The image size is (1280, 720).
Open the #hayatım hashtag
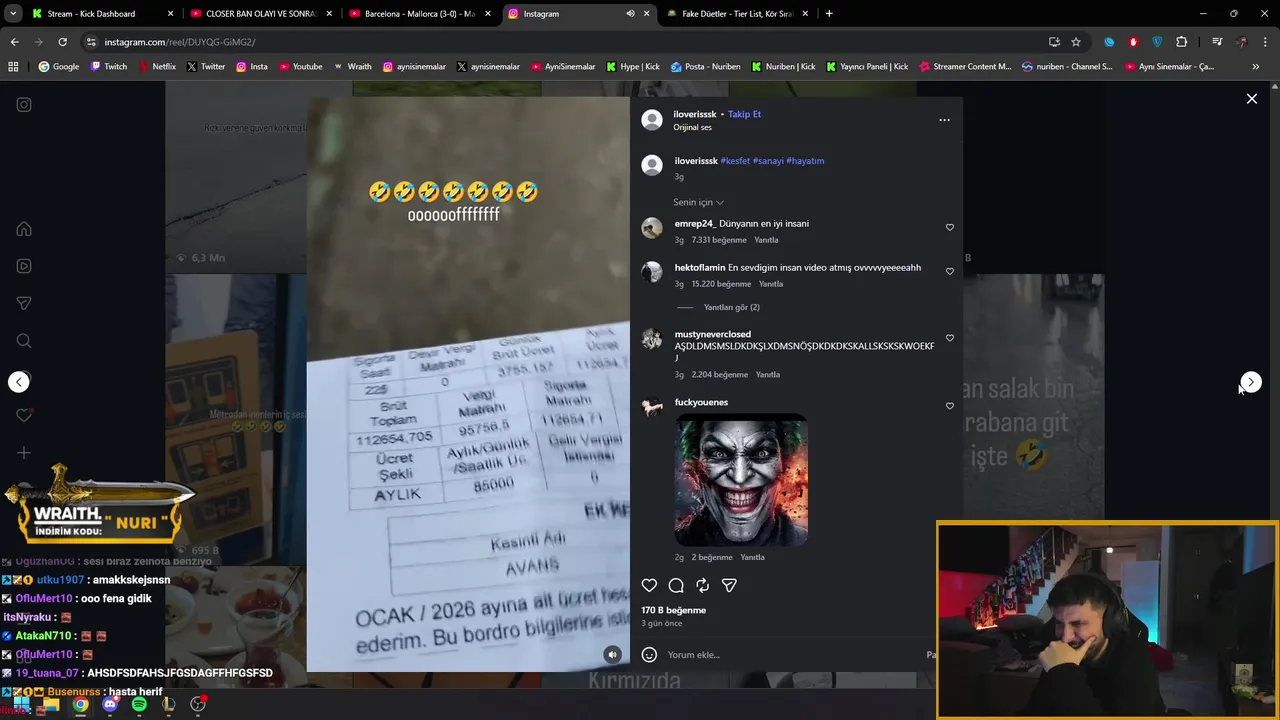pyautogui.click(x=805, y=161)
